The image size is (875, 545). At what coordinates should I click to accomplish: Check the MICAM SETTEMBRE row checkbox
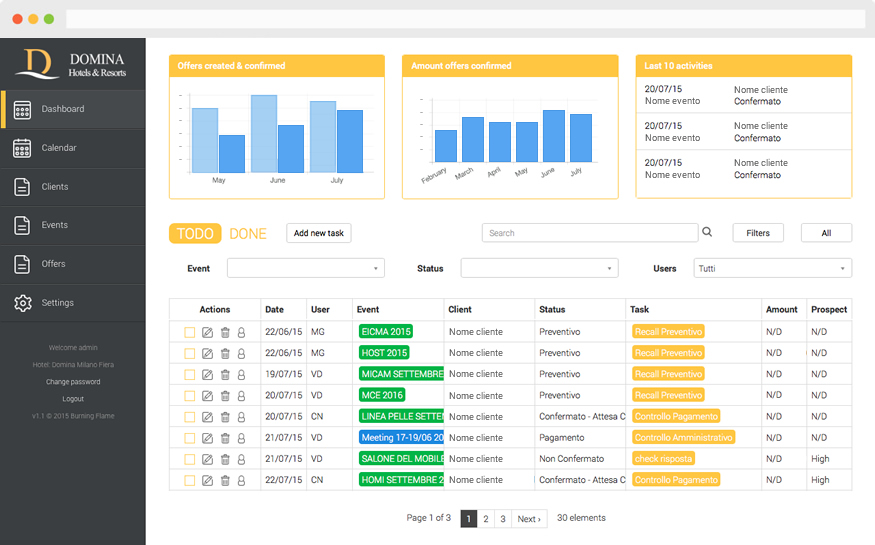click(190, 375)
